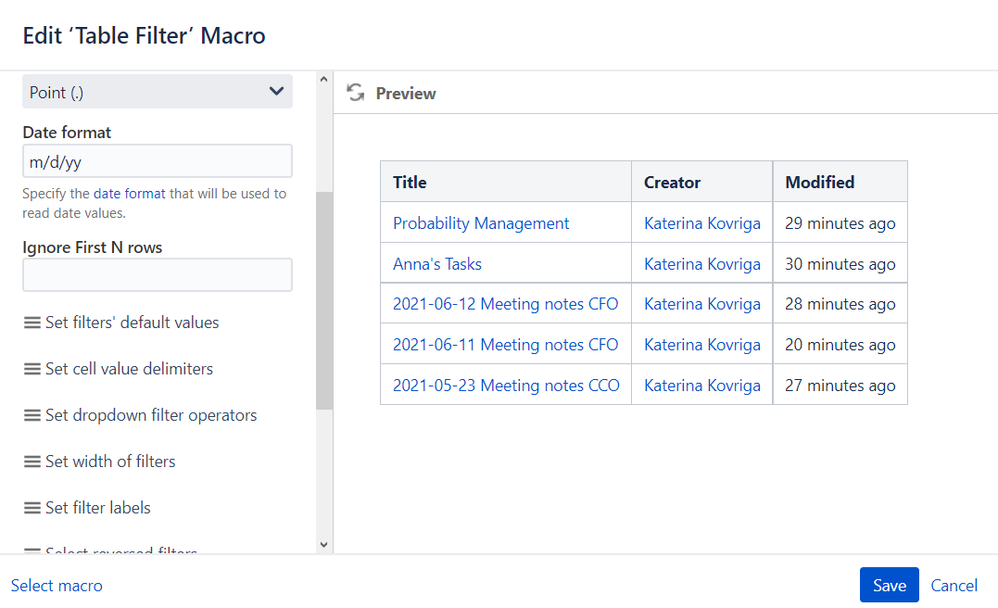Image resolution: width=998 pixels, height=608 pixels.
Task: Click the Date format input field
Action: (x=157, y=161)
